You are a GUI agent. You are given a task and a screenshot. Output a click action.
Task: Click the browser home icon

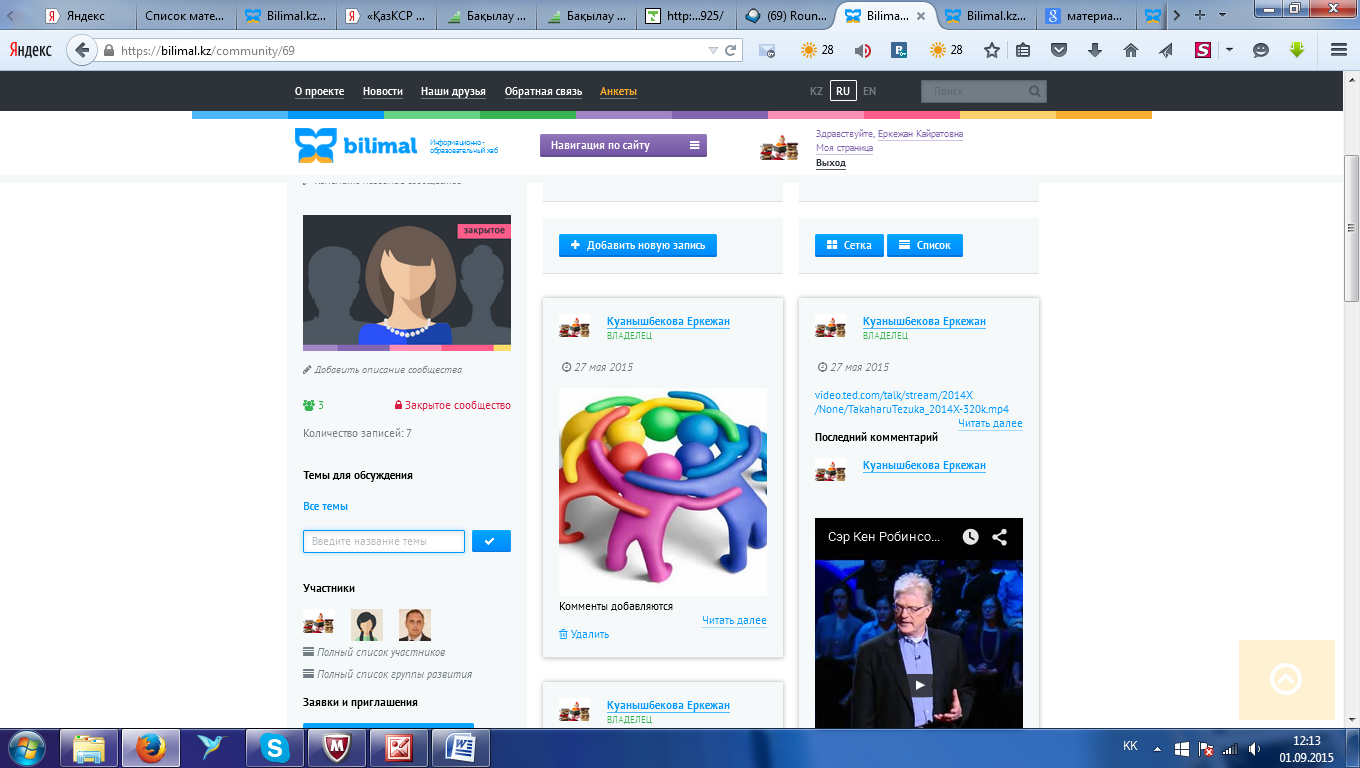click(x=1131, y=50)
